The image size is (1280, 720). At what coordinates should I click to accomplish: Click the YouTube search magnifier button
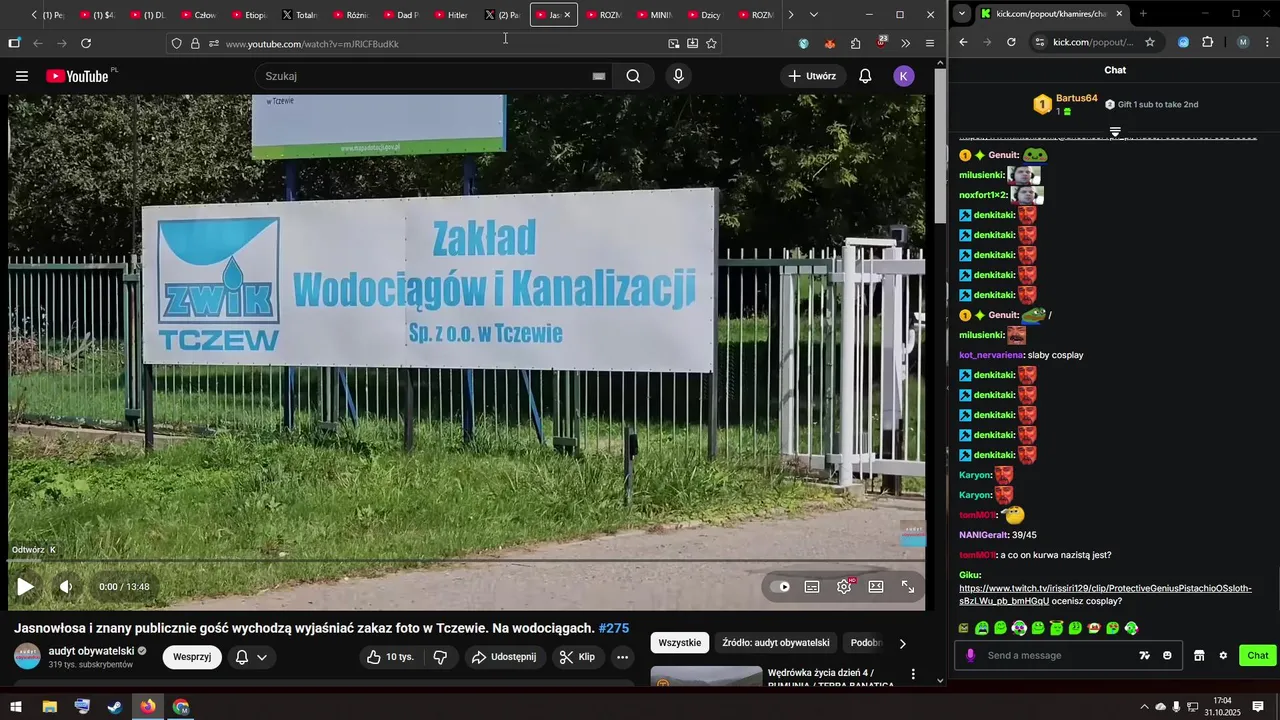click(633, 76)
